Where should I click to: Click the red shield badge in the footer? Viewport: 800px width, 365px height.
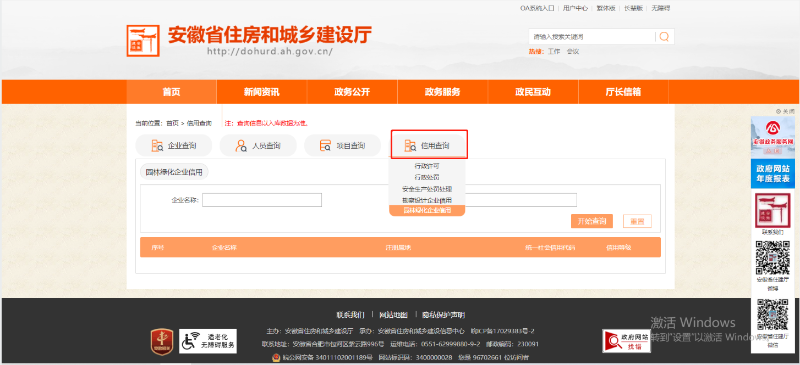tap(161, 342)
